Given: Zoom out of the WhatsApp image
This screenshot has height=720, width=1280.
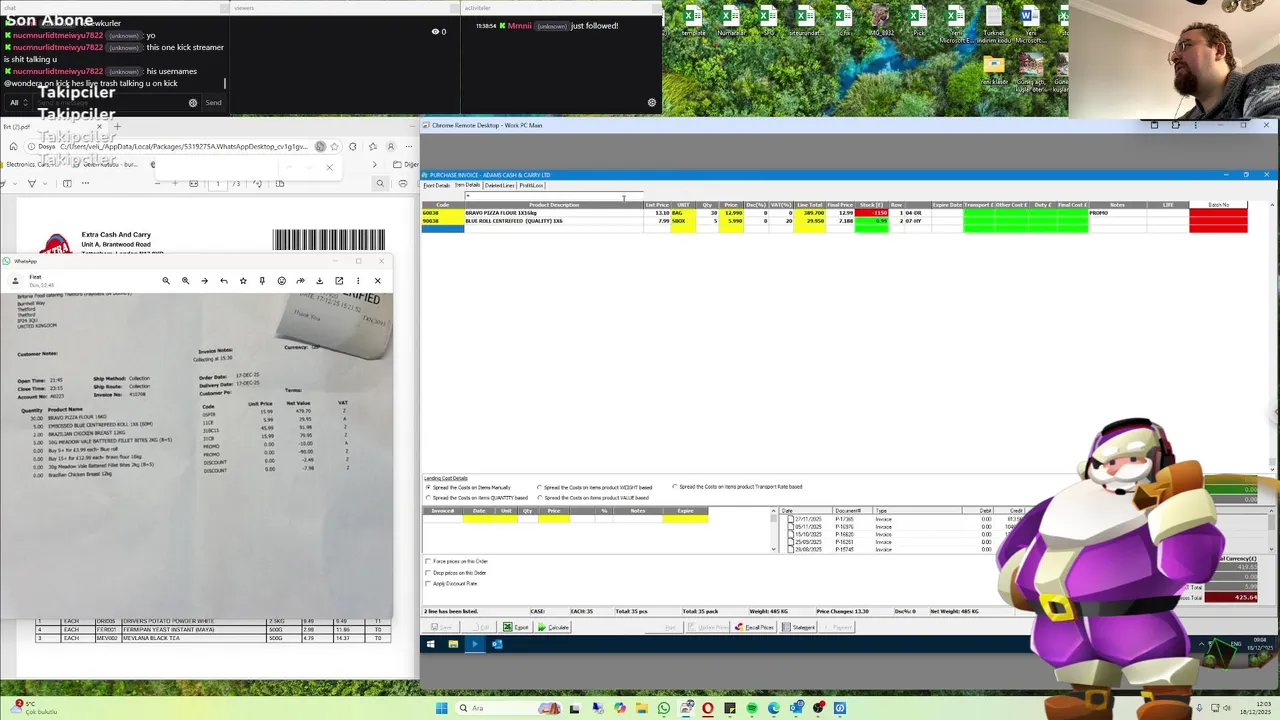Looking at the screenshot, I should click(166, 281).
